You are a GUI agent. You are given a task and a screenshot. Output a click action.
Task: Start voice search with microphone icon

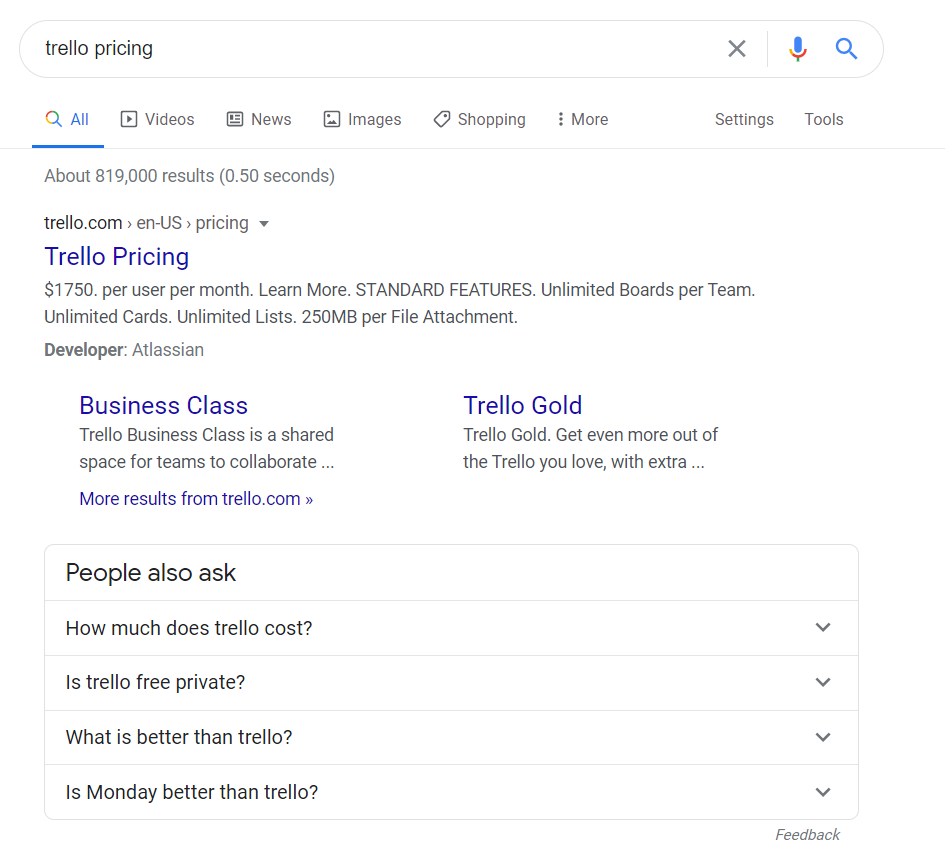pyautogui.click(x=797, y=49)
